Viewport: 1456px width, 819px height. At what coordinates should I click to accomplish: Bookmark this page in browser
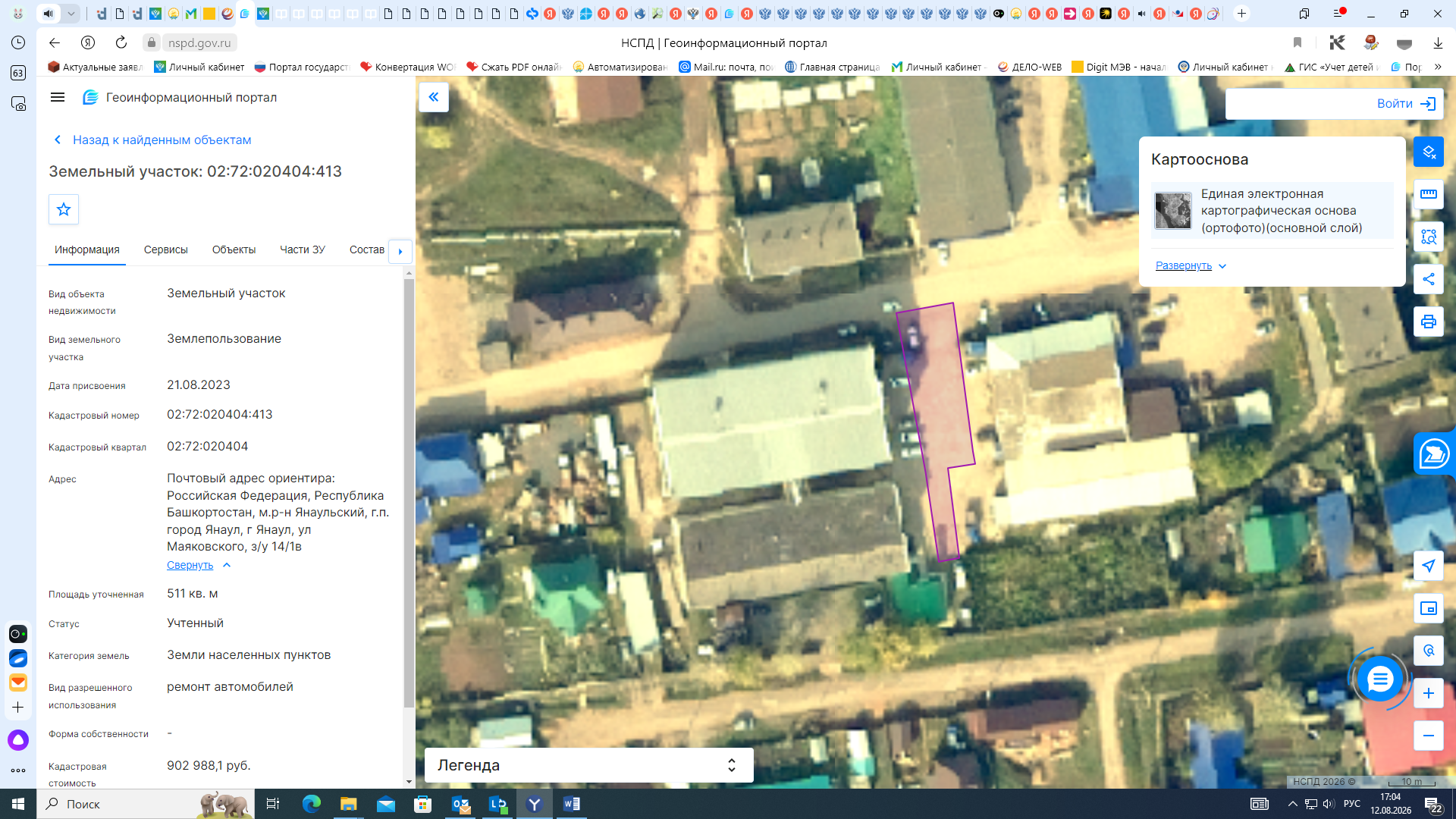(x=1298, y=42)
